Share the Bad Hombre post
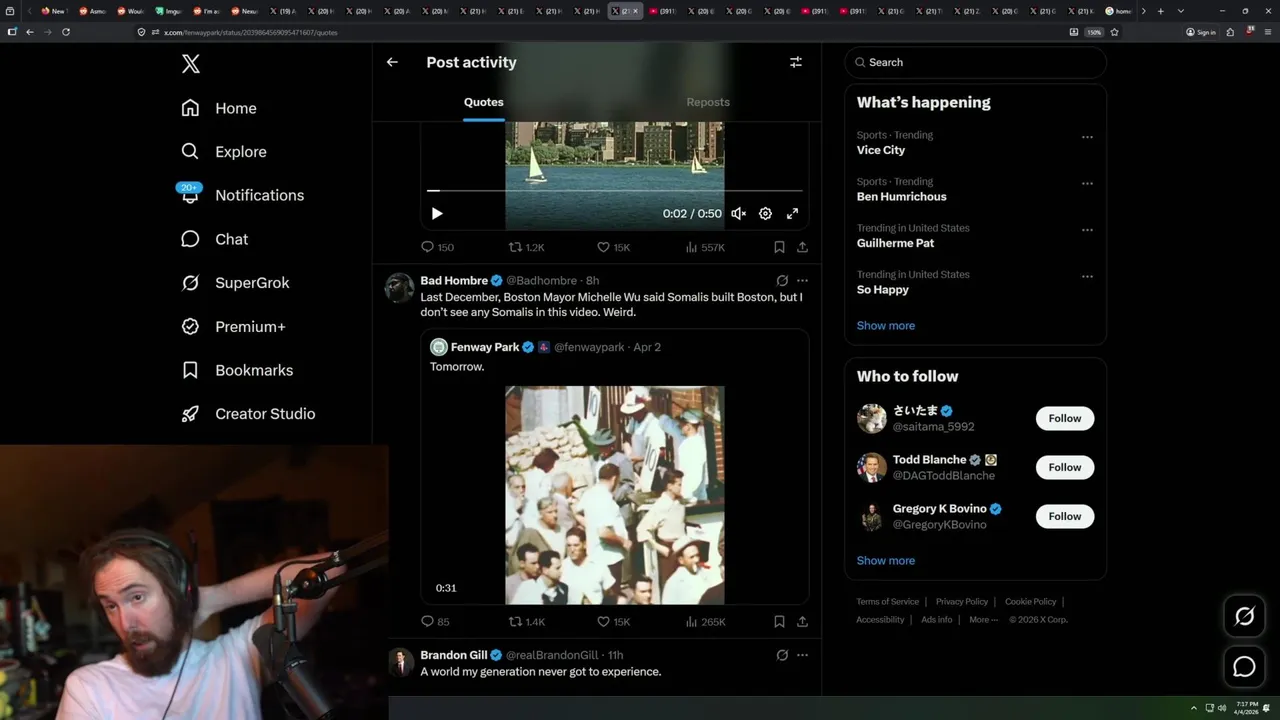 [802, 622]
